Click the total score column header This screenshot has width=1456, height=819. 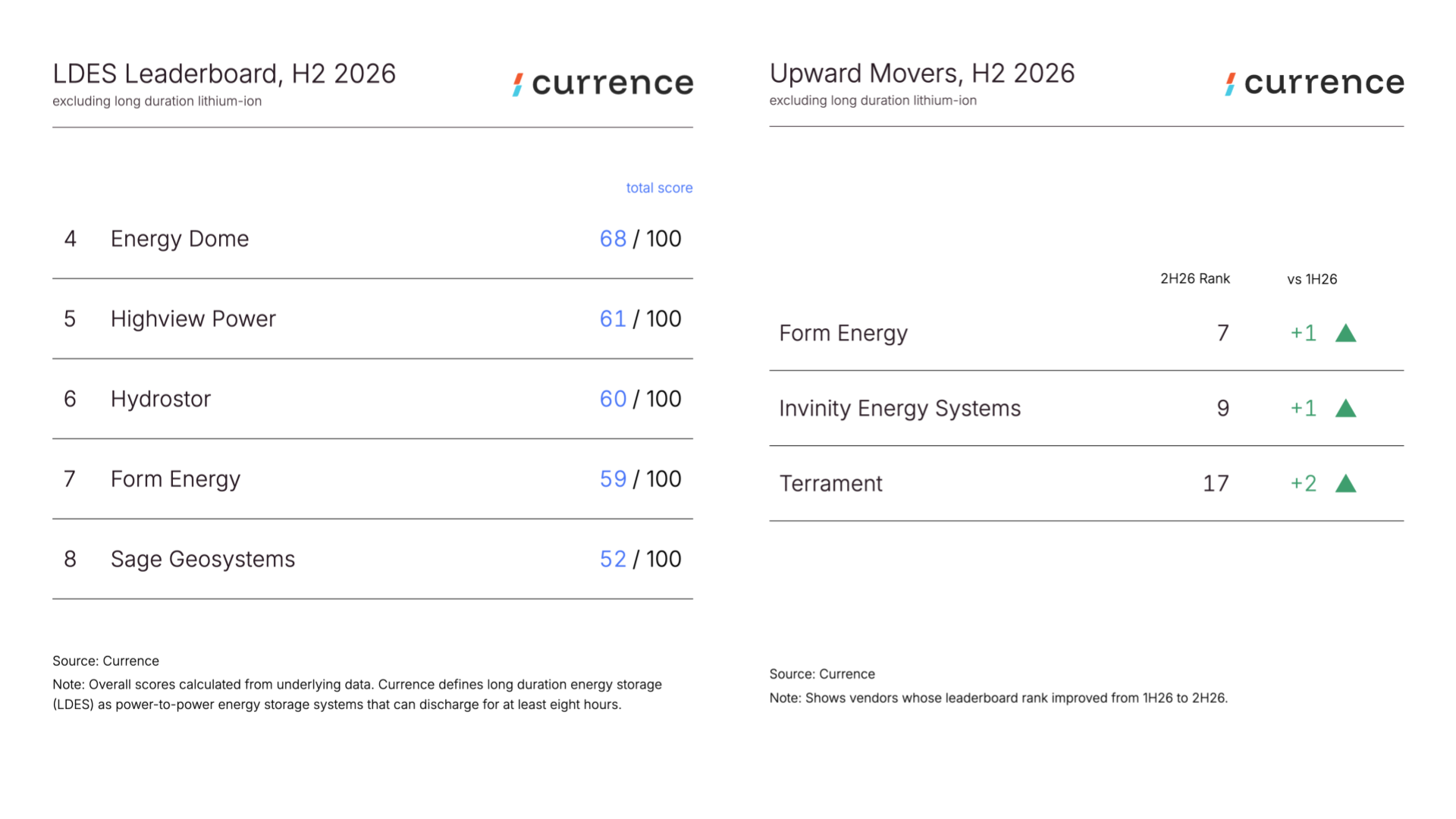pyautogui.click(x=659, y=188)
